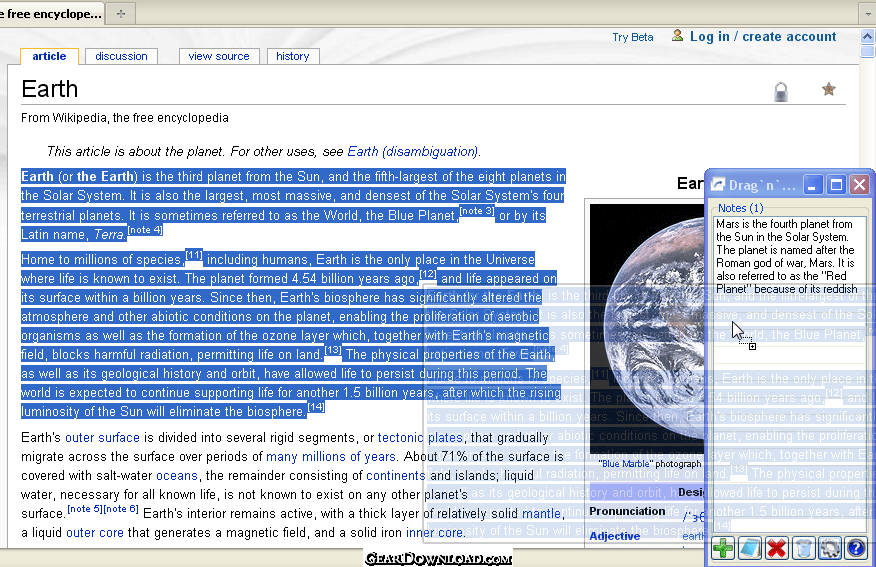Open Log in / create account

(x=763, y=36)
